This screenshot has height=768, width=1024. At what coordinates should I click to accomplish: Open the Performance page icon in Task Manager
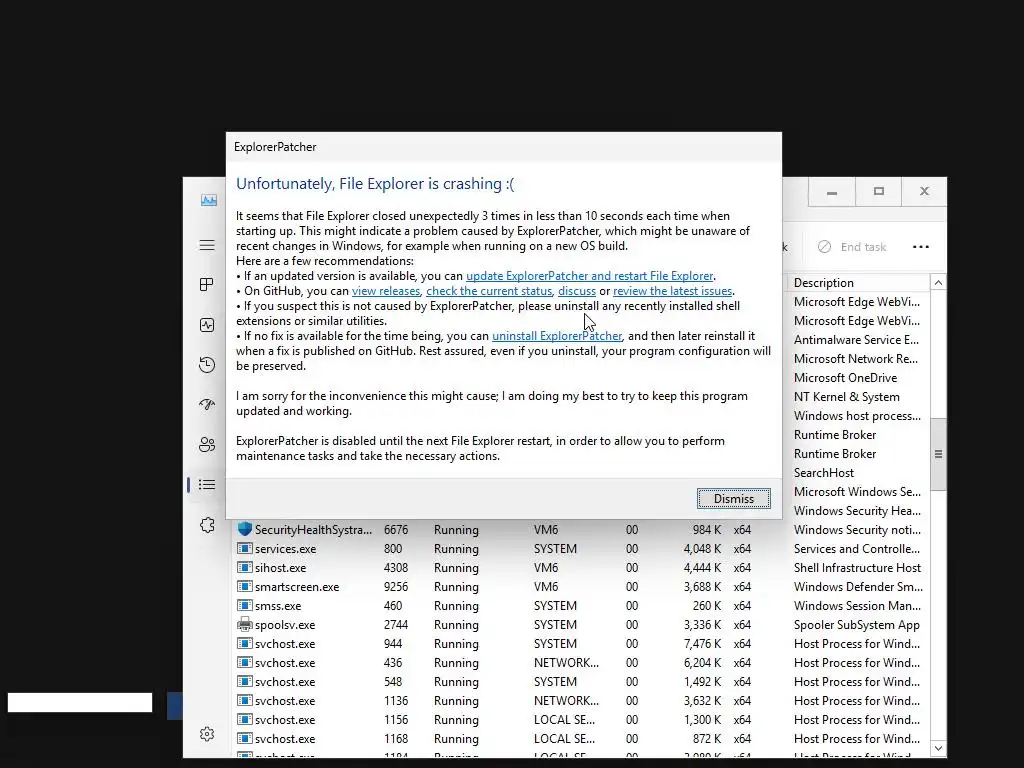point(207,325)
